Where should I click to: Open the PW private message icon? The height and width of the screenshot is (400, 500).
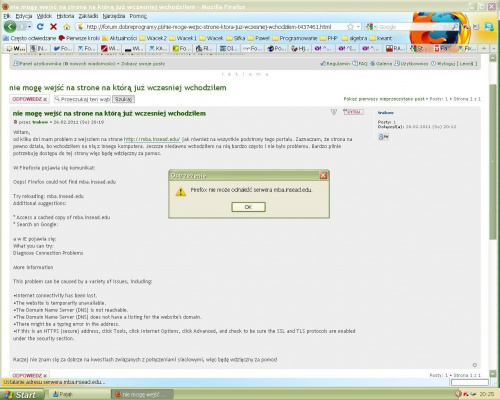(383, 136)
